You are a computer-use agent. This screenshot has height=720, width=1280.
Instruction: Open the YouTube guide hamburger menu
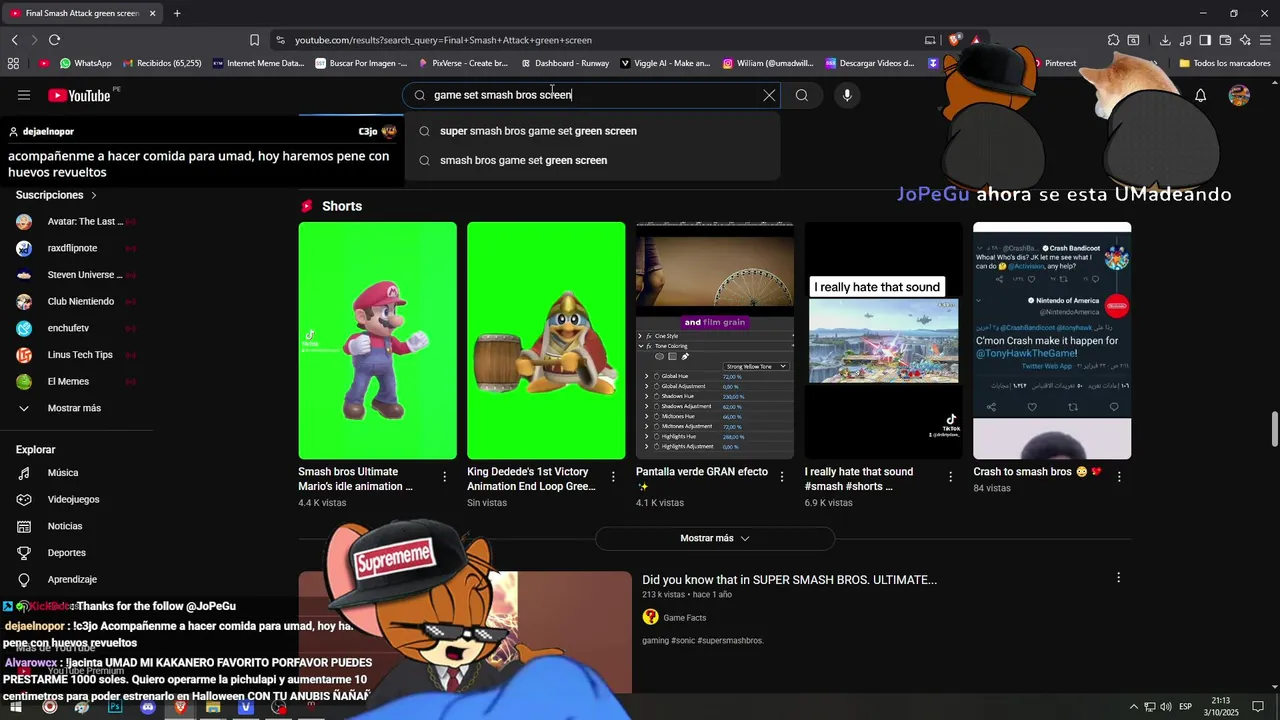coord(24,95)
